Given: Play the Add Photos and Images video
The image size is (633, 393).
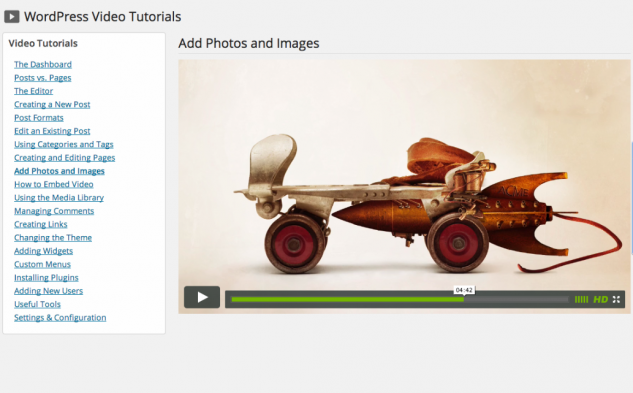Looking at the screenshot, I should point(202,297).
